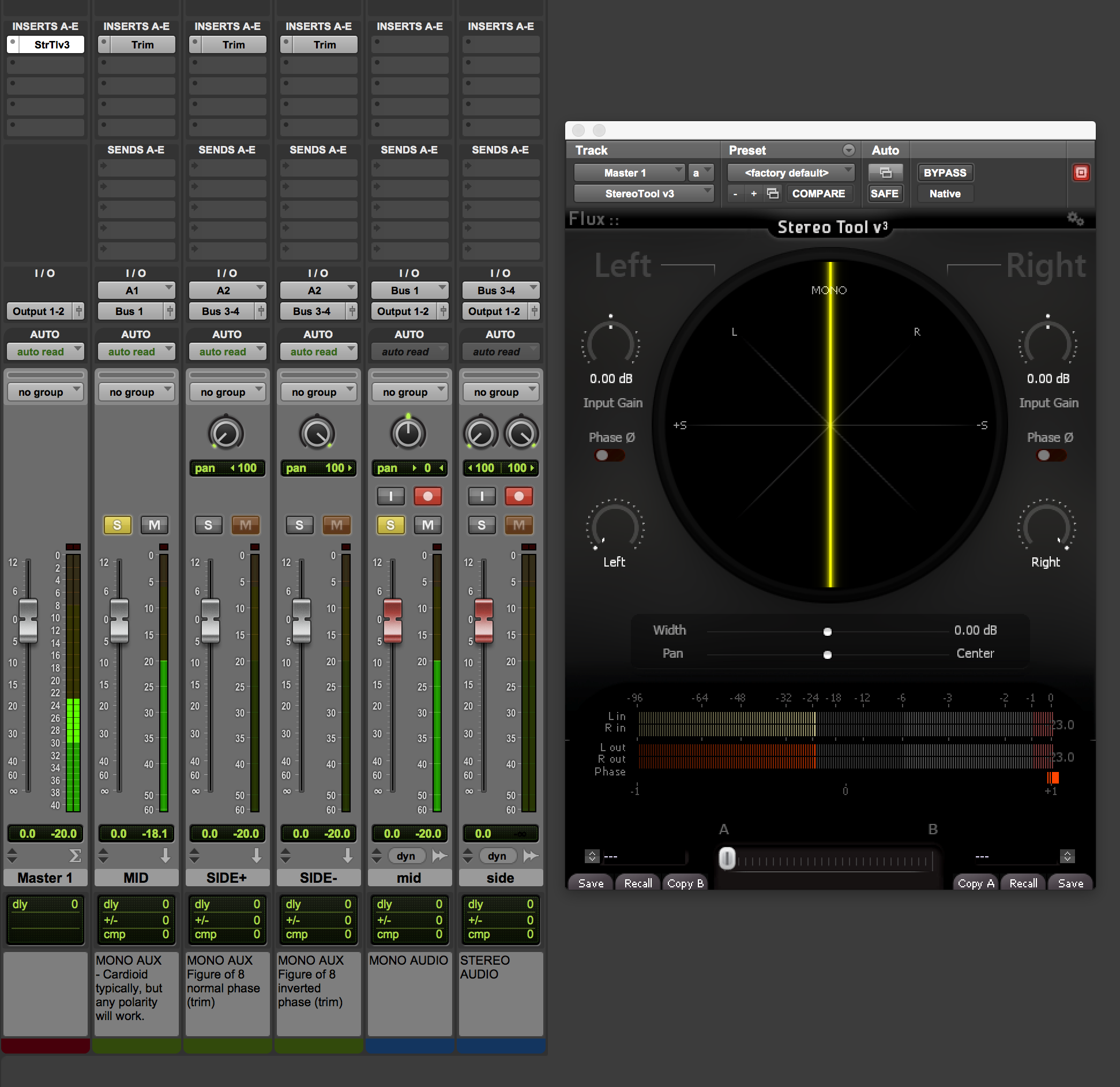Image resolution: width=1120 pixels, height=1087 pixels.
Task: Select previous preset with minus button
Action: coord(735,194)
